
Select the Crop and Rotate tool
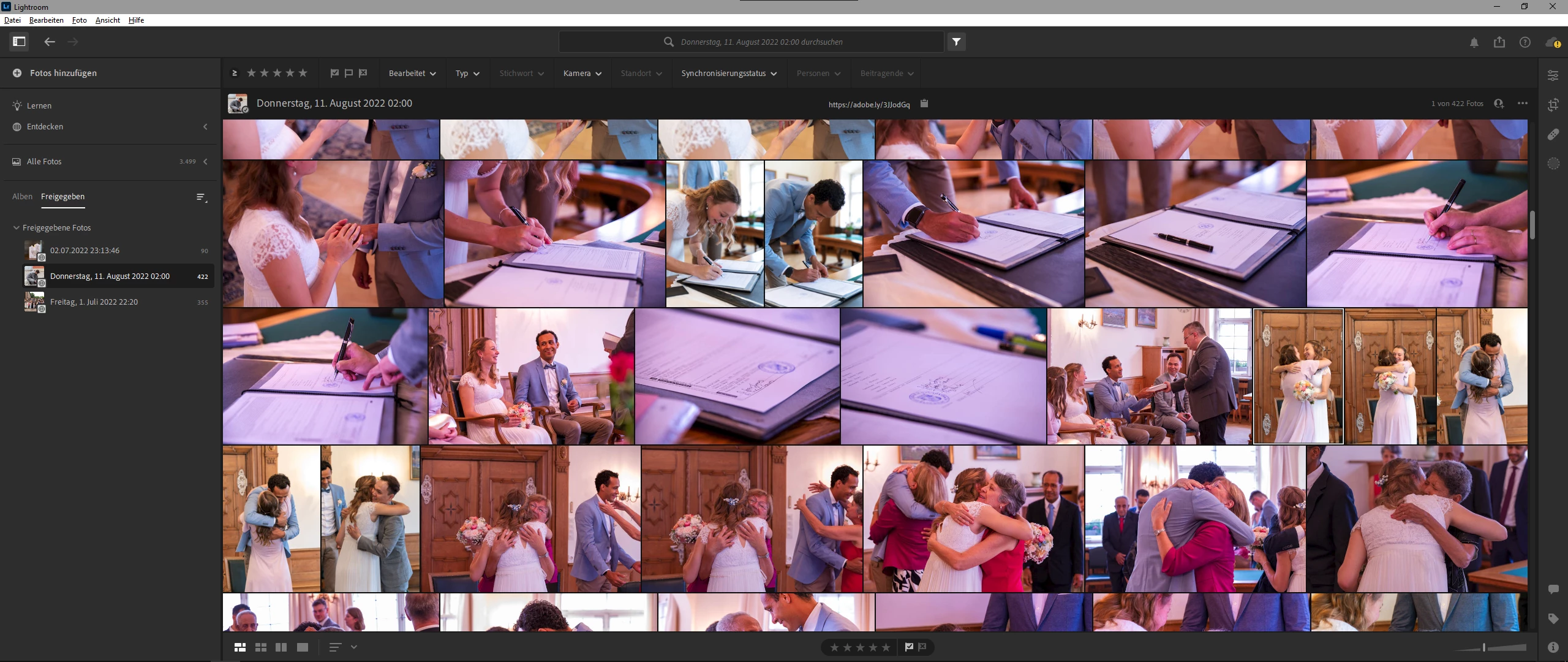coord(1553,105)
